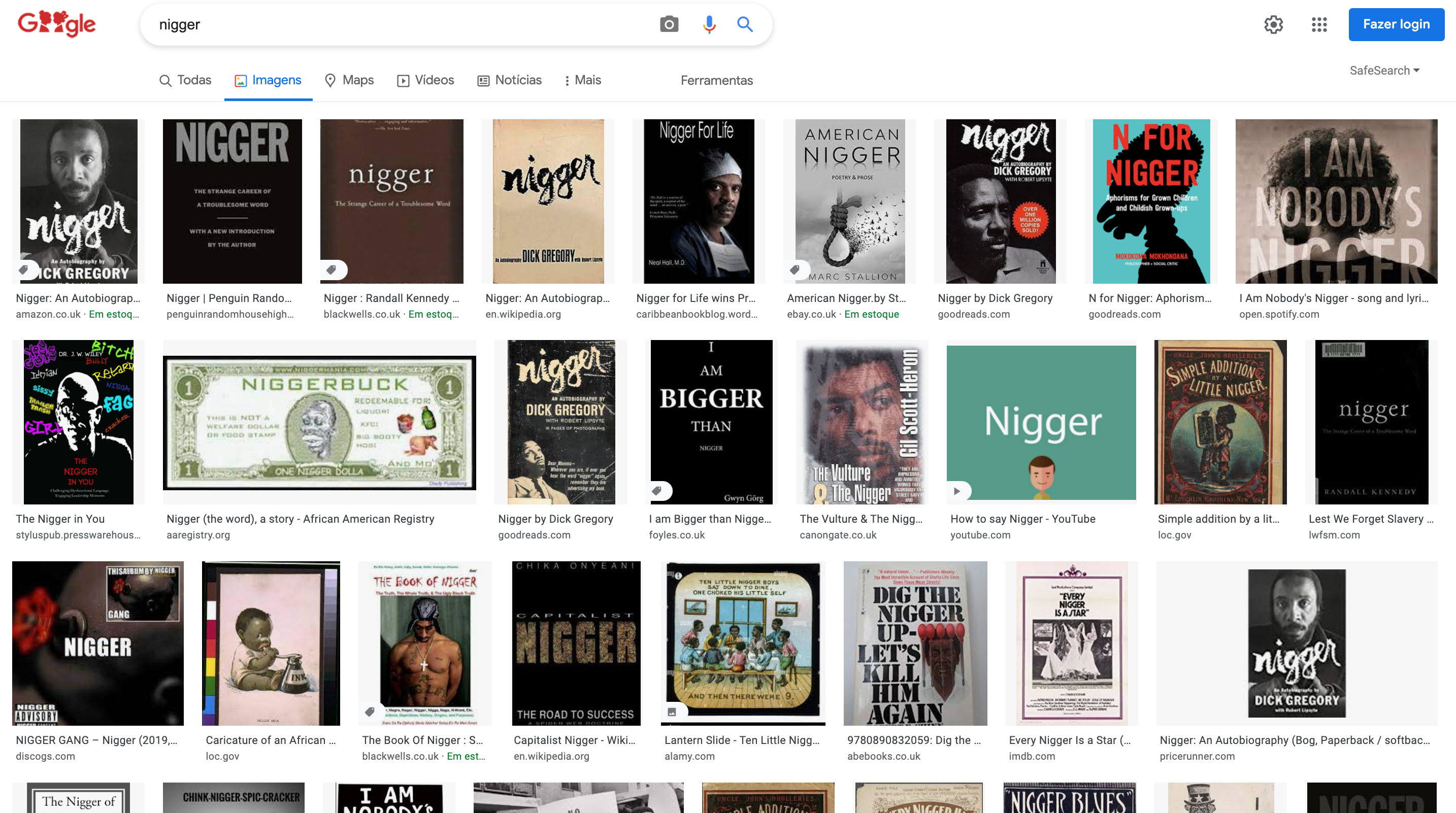Click the abebooks.co.uk source link

(x=883, y=756)
